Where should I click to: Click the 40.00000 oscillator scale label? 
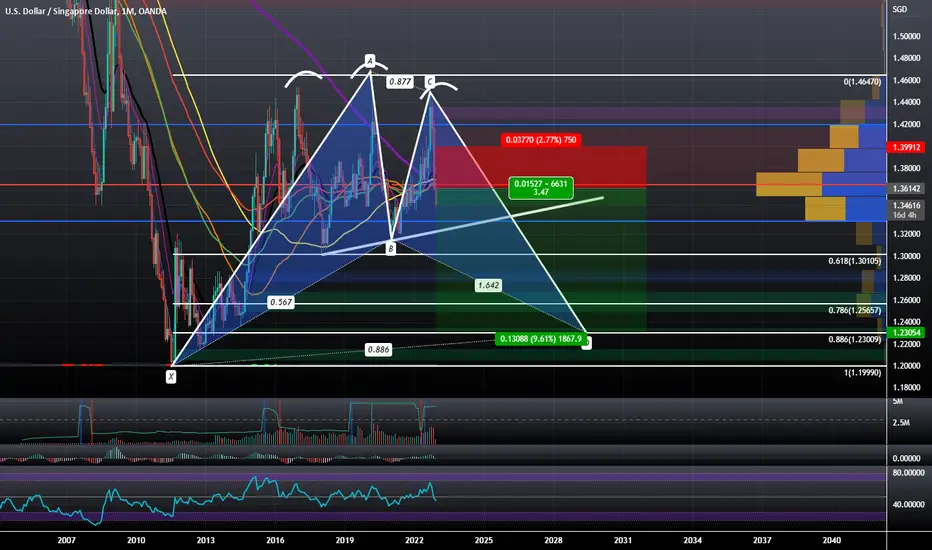(908, 504)
